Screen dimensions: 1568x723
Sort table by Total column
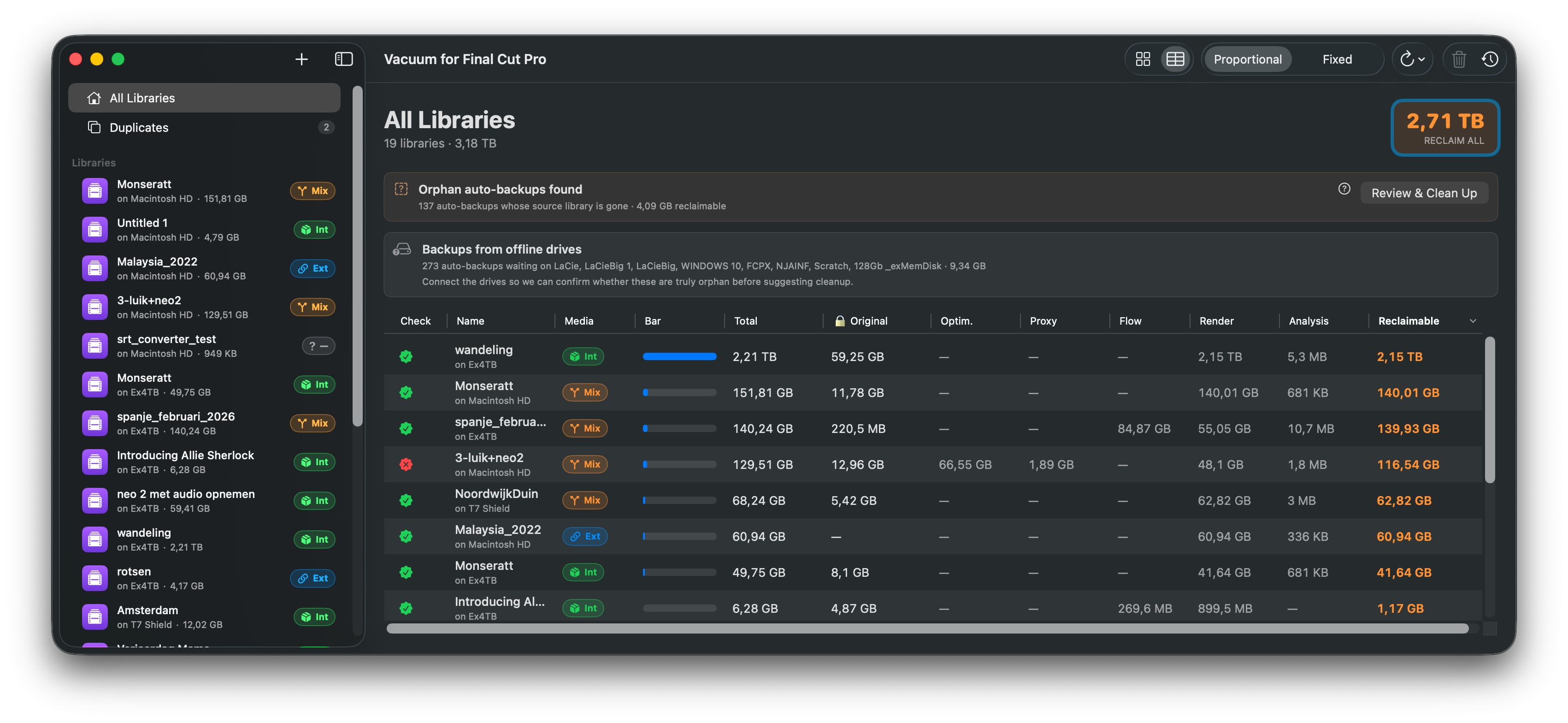click(x=745, y=321)
